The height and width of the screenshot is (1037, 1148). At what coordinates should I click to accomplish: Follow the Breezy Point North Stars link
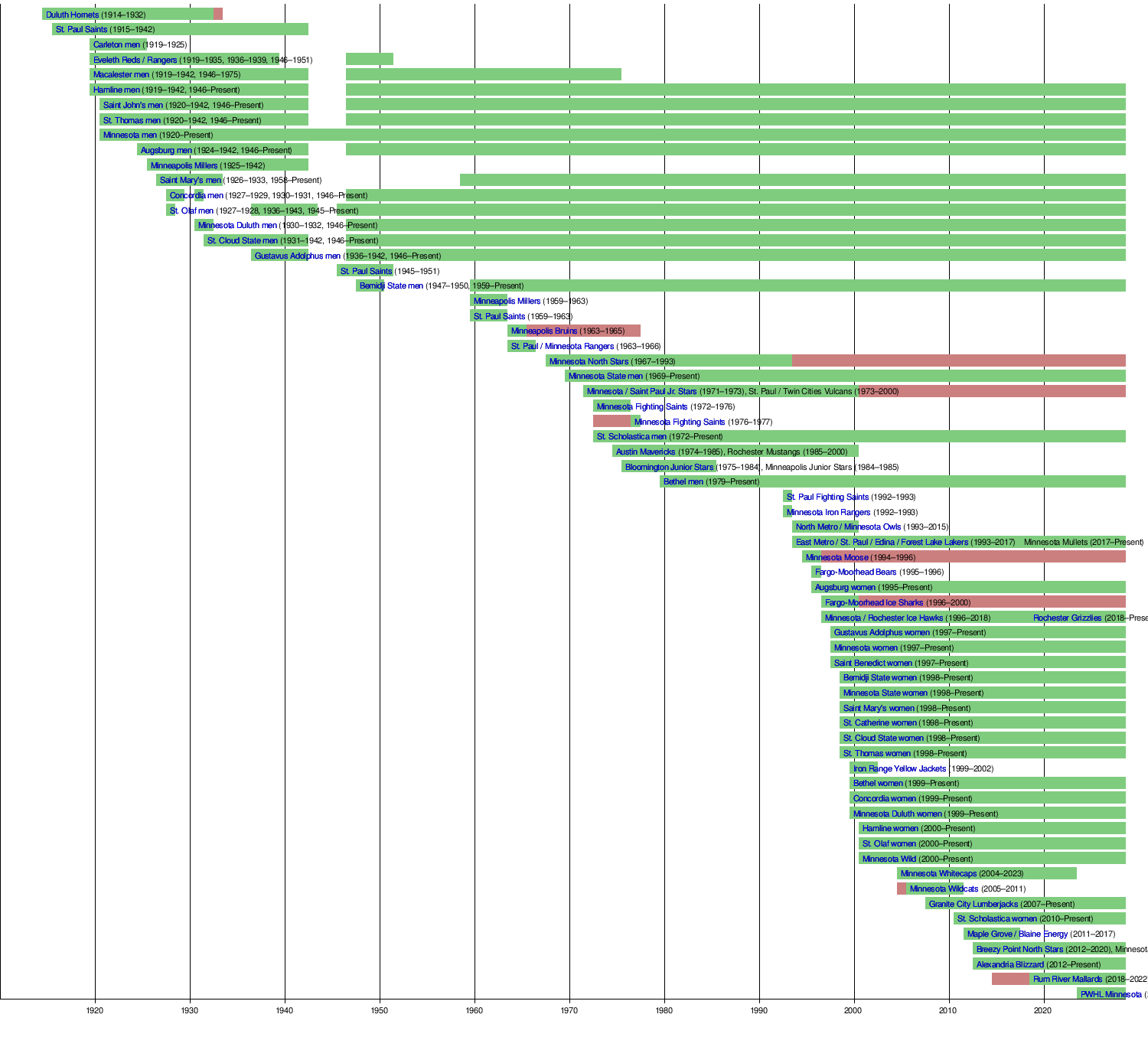click(x=1019, y=949)
